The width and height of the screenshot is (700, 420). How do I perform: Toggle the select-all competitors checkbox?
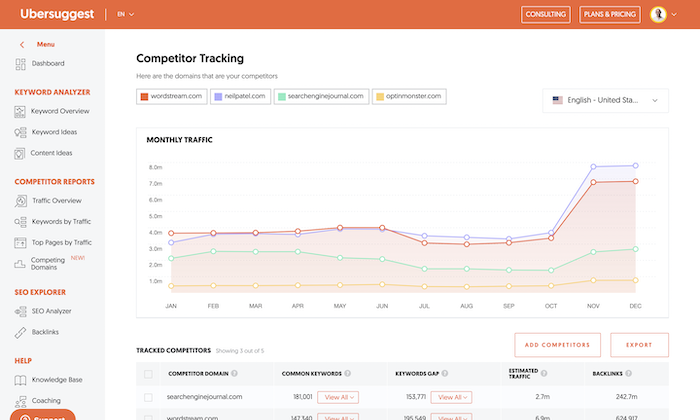148,374
